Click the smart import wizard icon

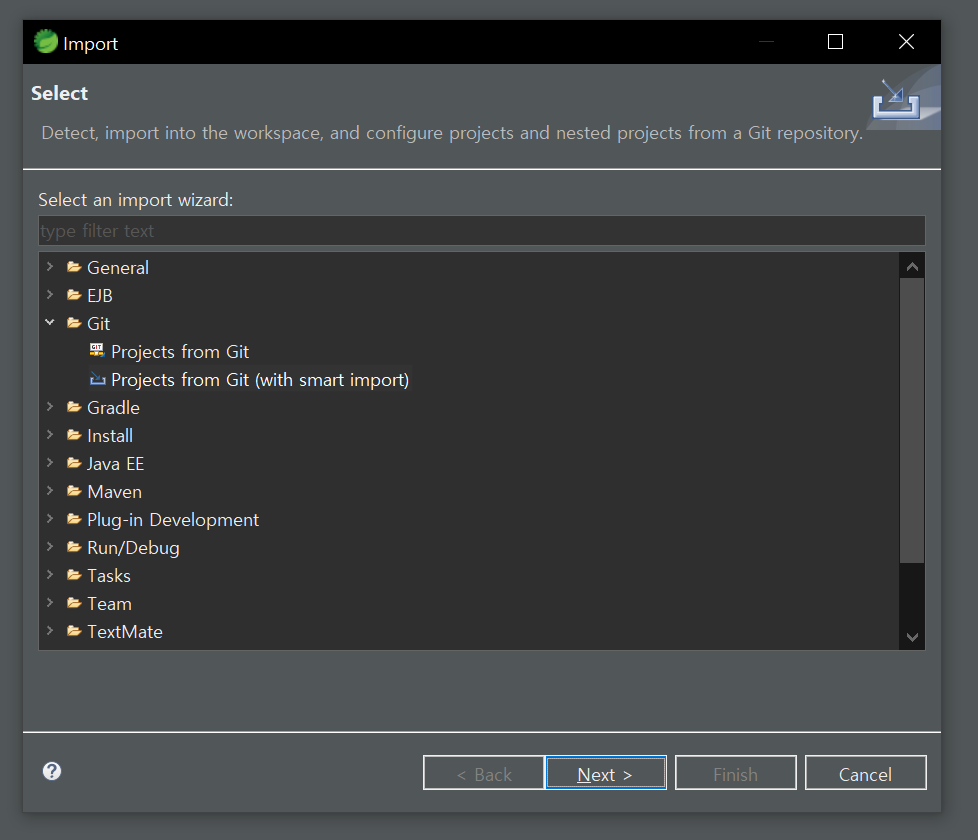click(98, 379)
